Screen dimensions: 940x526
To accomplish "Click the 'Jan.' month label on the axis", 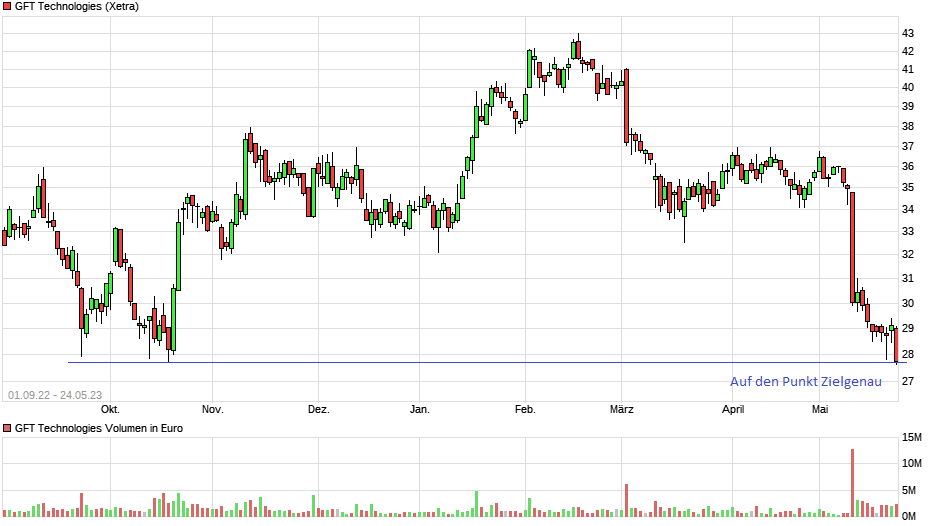I will tap(420, 410).
